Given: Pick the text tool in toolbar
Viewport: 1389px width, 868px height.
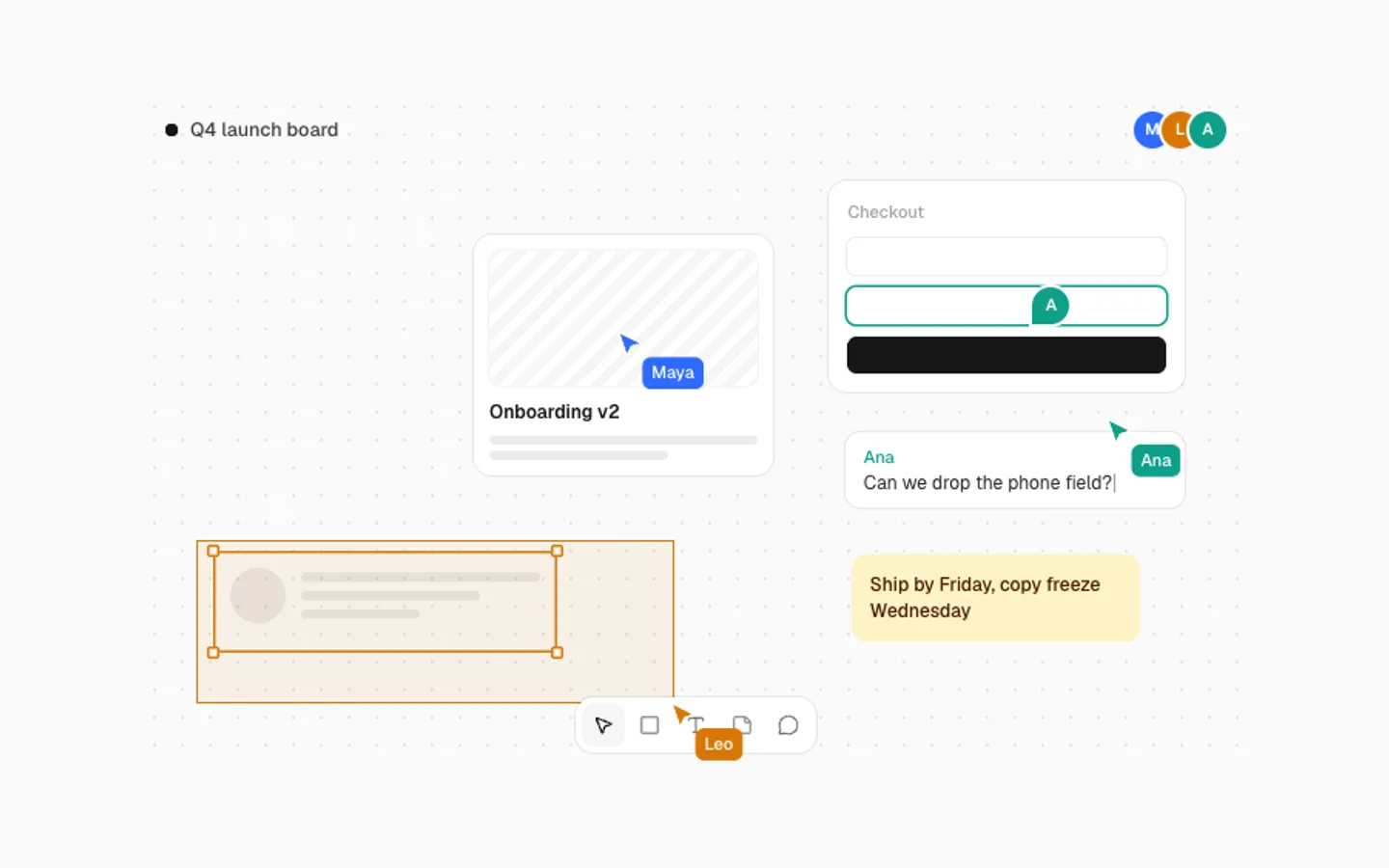Looking at the screenshot, I should (696, 725).
